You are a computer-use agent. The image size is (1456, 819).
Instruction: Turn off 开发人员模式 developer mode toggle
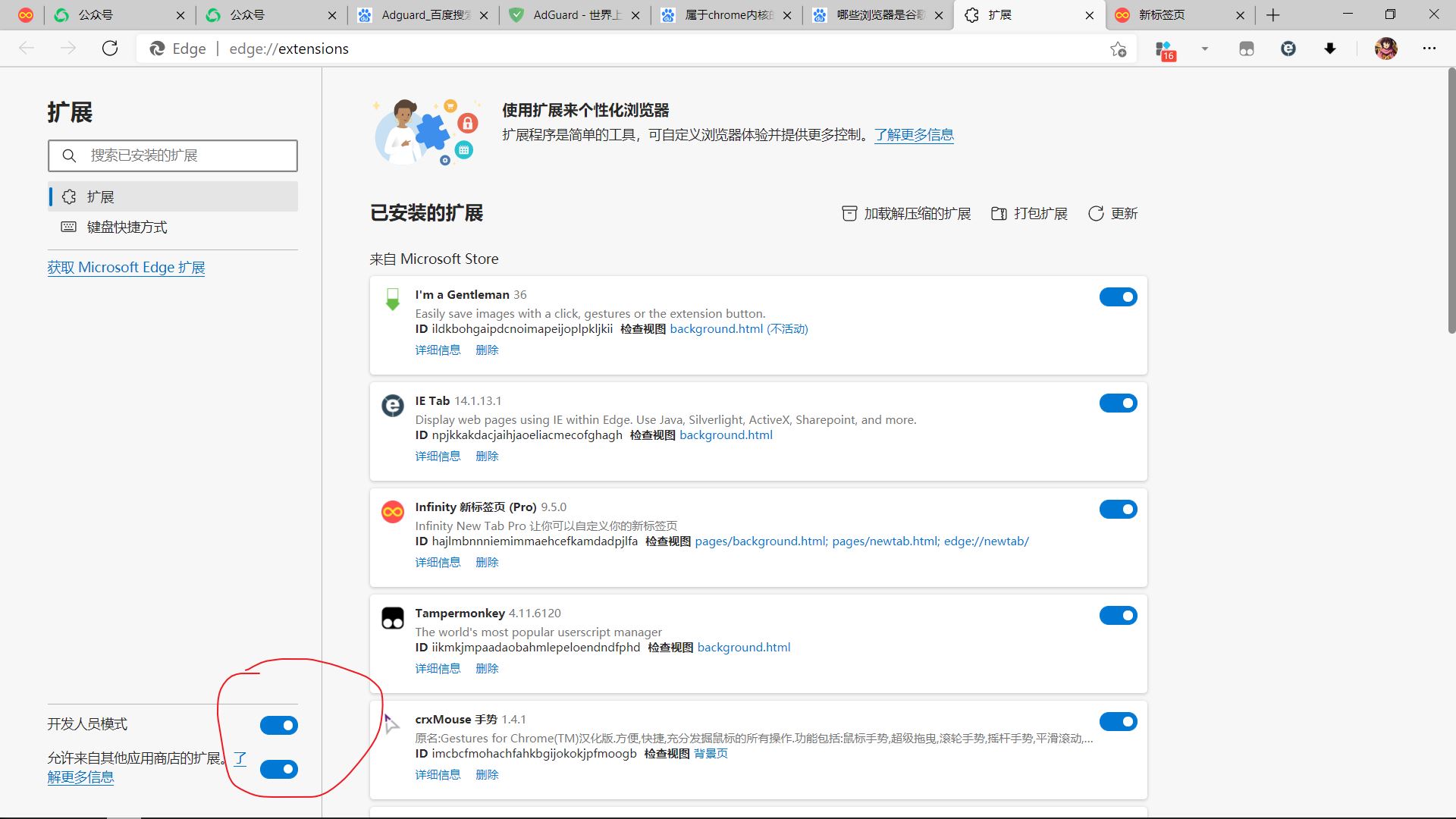pyautogui.click(x=278, y=724)
